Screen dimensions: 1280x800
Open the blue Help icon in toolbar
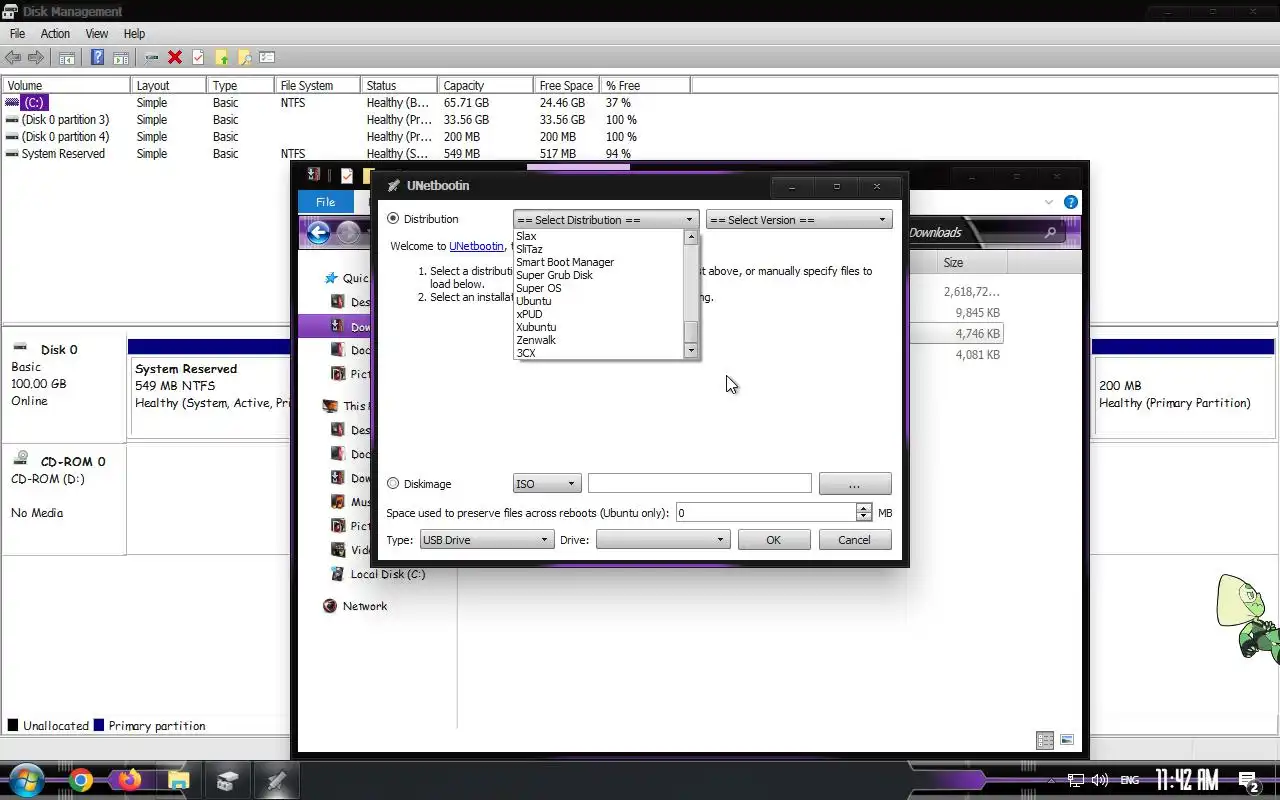[97, 58]
